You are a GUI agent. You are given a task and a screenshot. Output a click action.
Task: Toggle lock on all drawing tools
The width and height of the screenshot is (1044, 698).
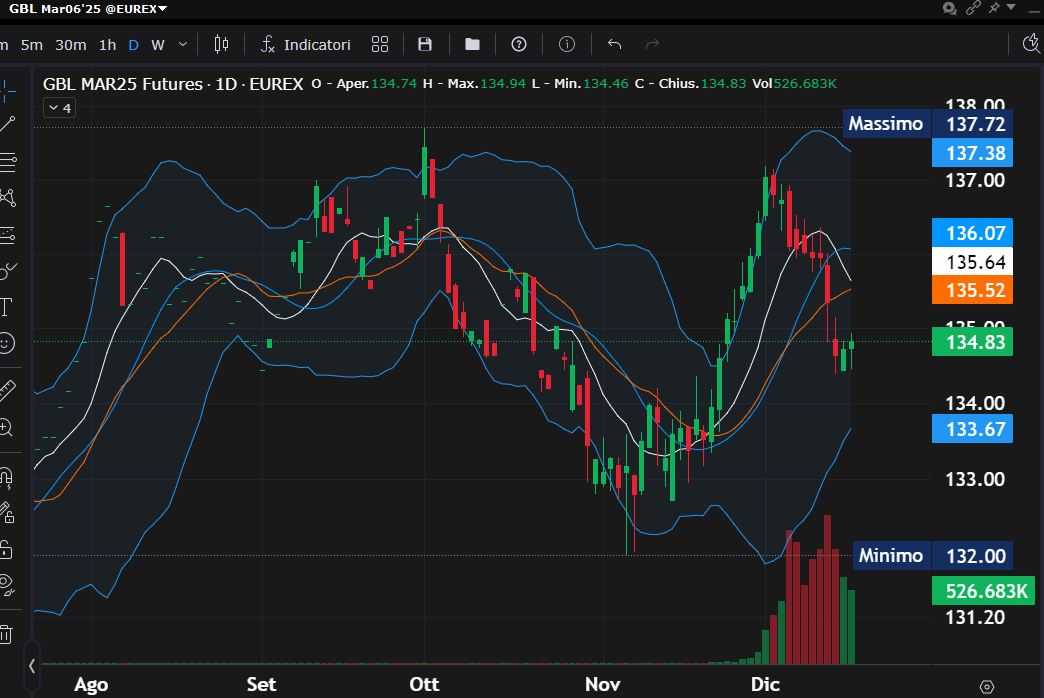[7, 549]
